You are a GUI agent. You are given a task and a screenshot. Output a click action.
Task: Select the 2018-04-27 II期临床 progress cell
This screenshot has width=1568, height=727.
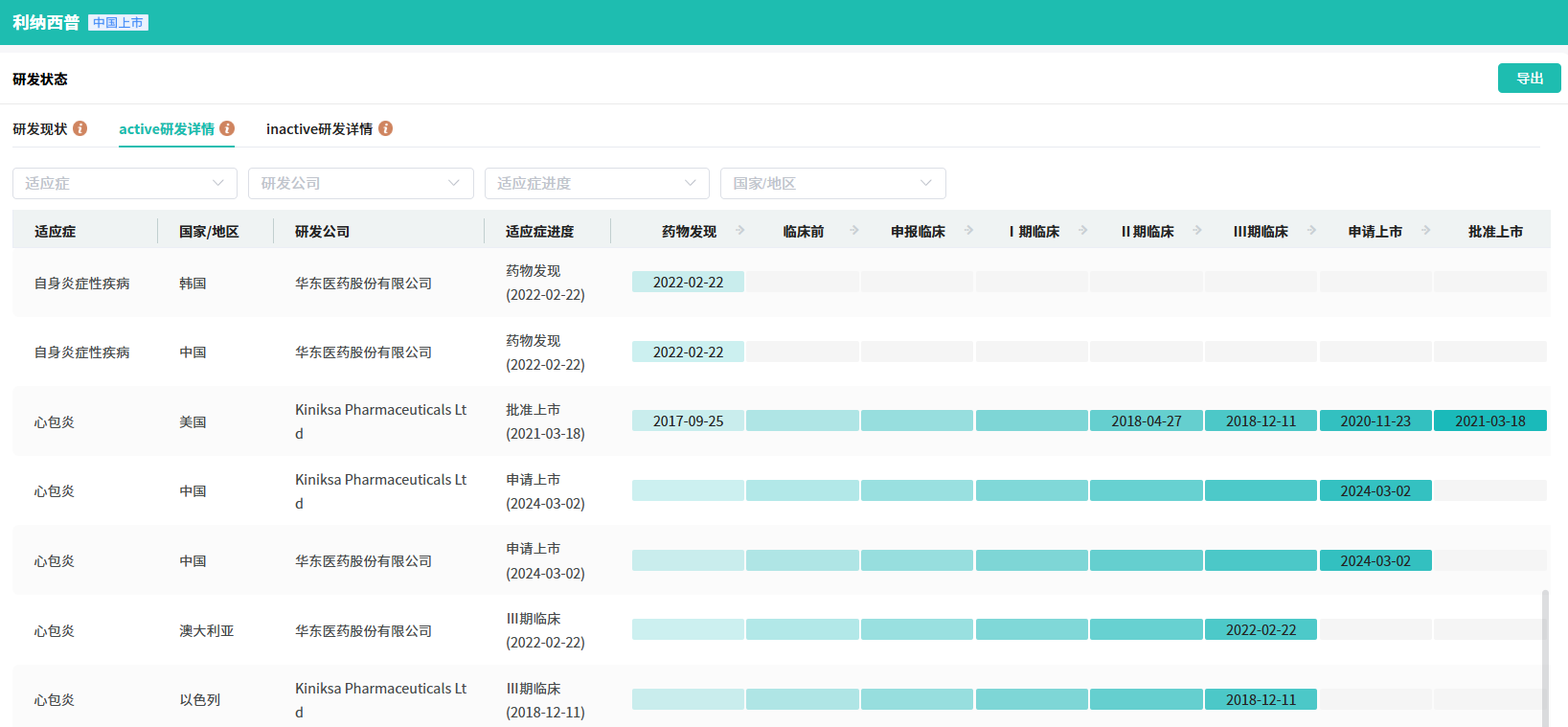coord(1146,421)
